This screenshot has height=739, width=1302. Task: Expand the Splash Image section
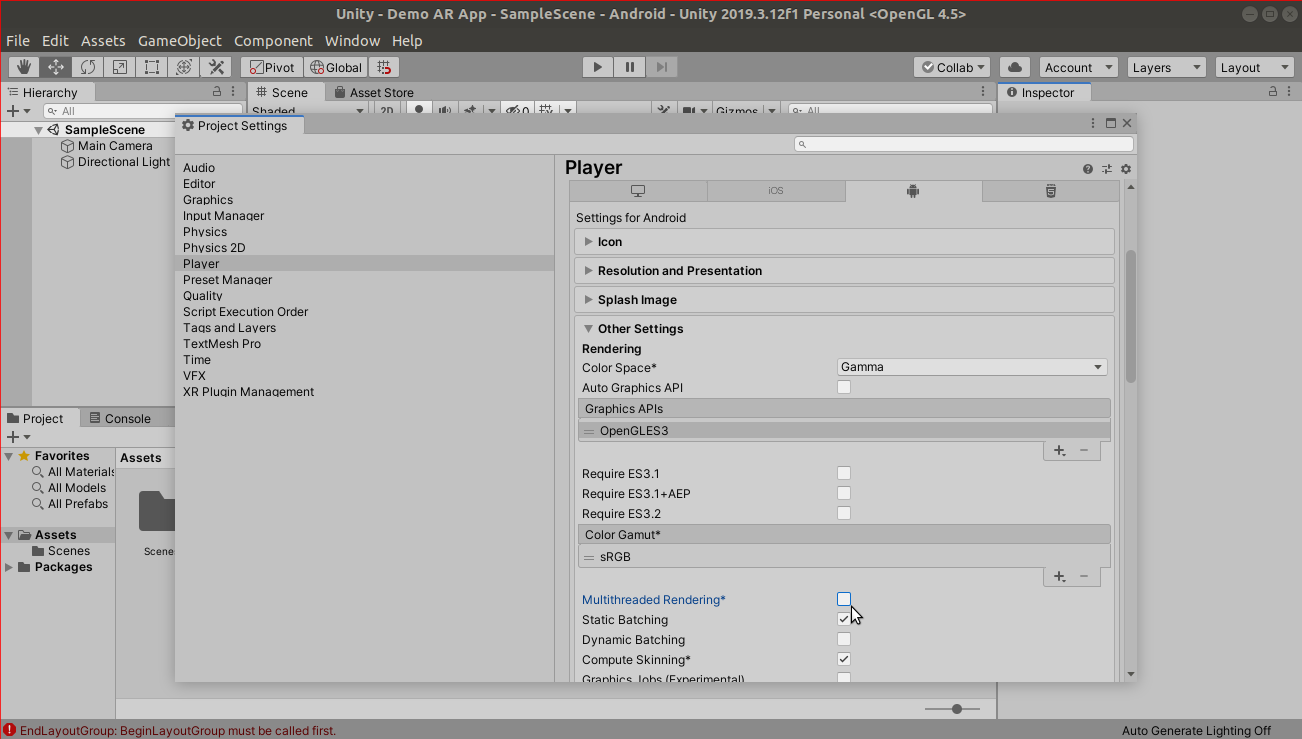coord(844,300)
